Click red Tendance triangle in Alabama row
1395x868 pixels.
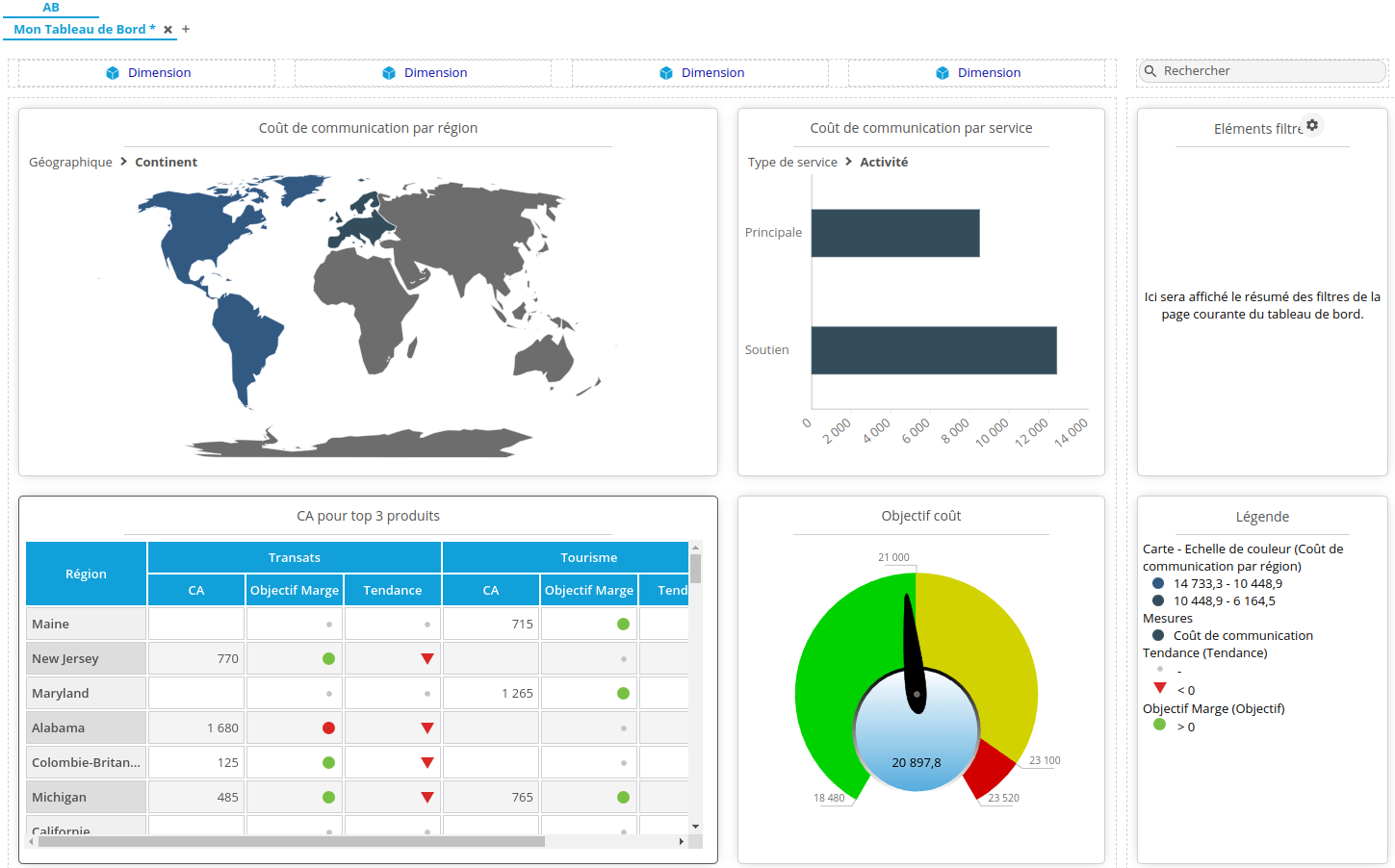(427, 728)
